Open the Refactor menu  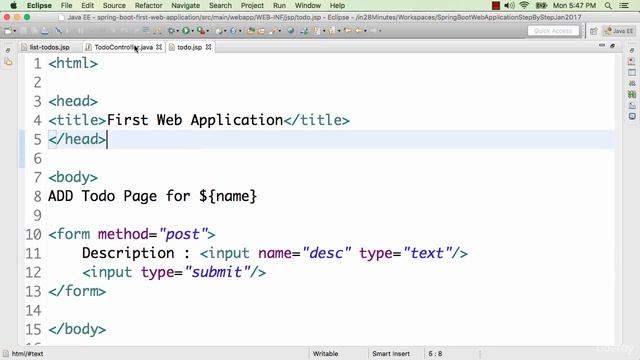149,6
